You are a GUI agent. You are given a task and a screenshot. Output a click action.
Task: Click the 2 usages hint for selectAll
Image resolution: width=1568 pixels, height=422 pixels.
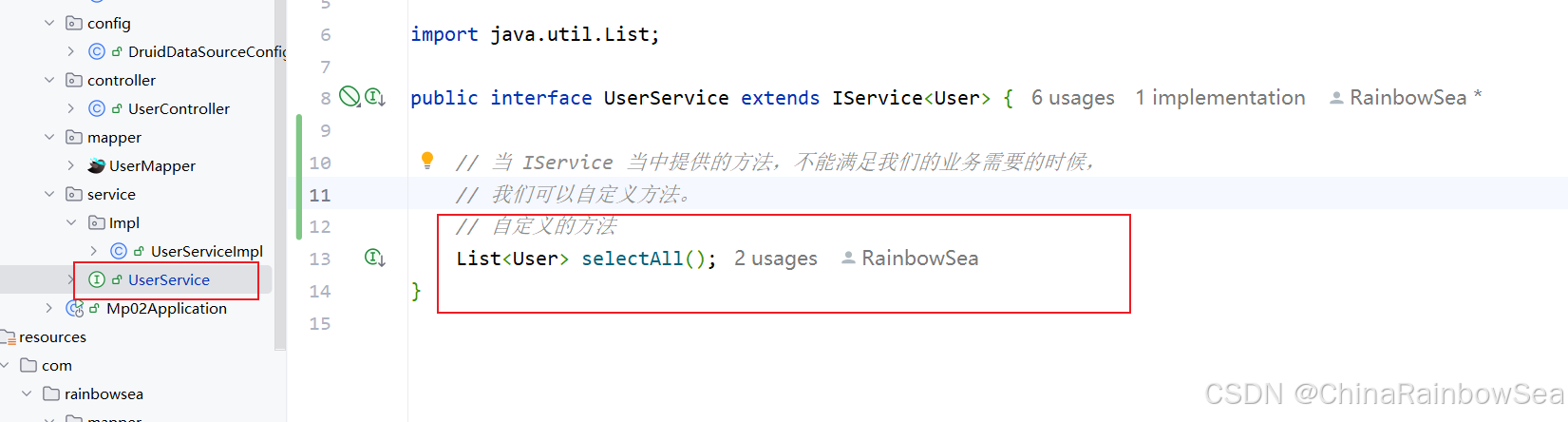coord(776,259)
